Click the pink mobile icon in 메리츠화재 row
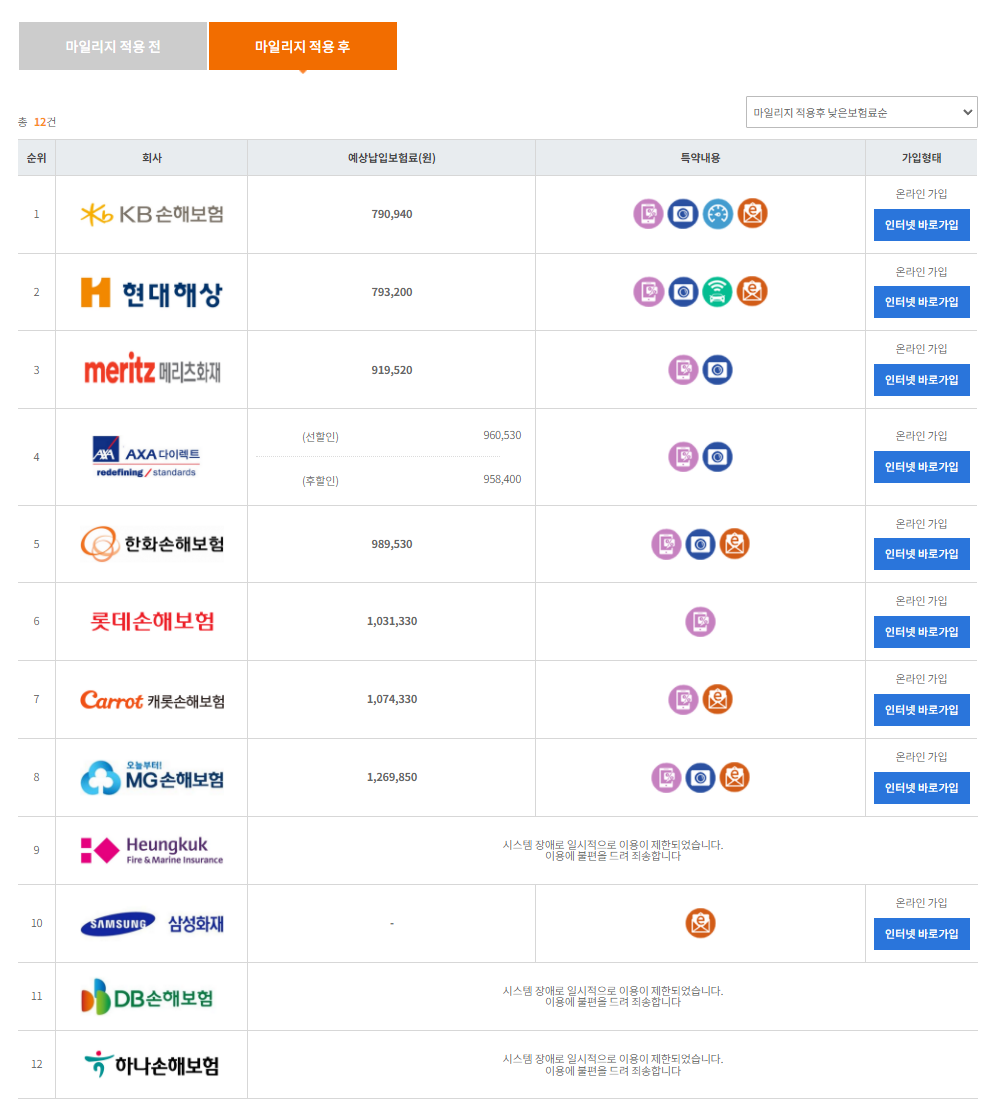This screenshot has height=1109, width=993. [x=683, y=370]
